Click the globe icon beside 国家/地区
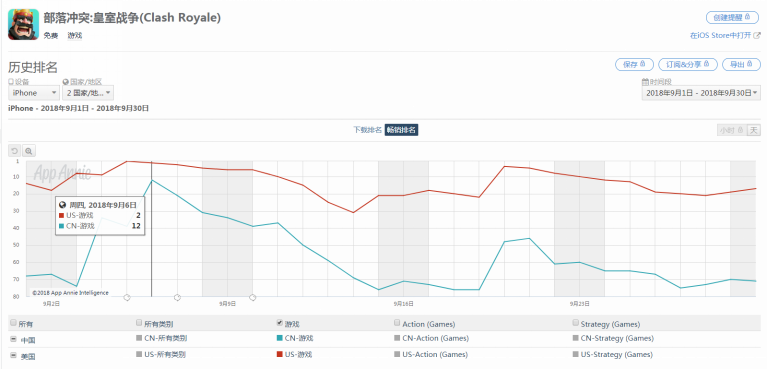 tap(66, 82)
